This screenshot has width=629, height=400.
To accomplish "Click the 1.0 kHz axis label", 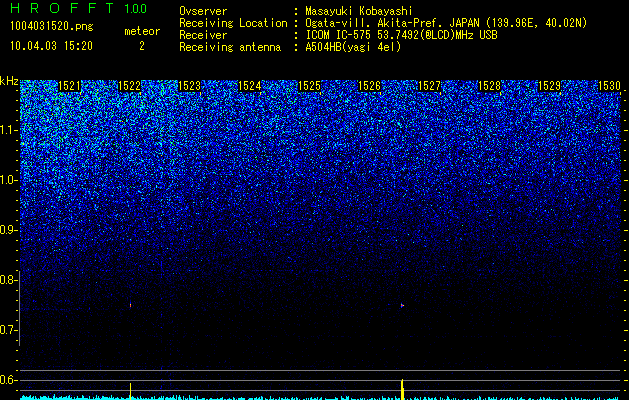I will 9,180.
